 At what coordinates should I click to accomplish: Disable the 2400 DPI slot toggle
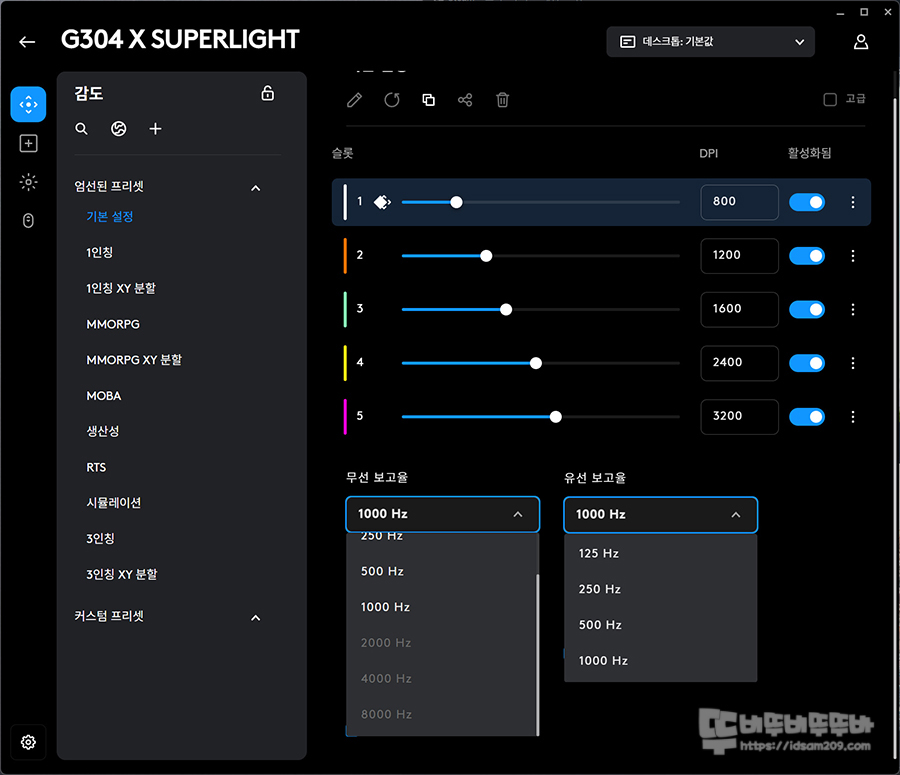[x=806, y=363]
